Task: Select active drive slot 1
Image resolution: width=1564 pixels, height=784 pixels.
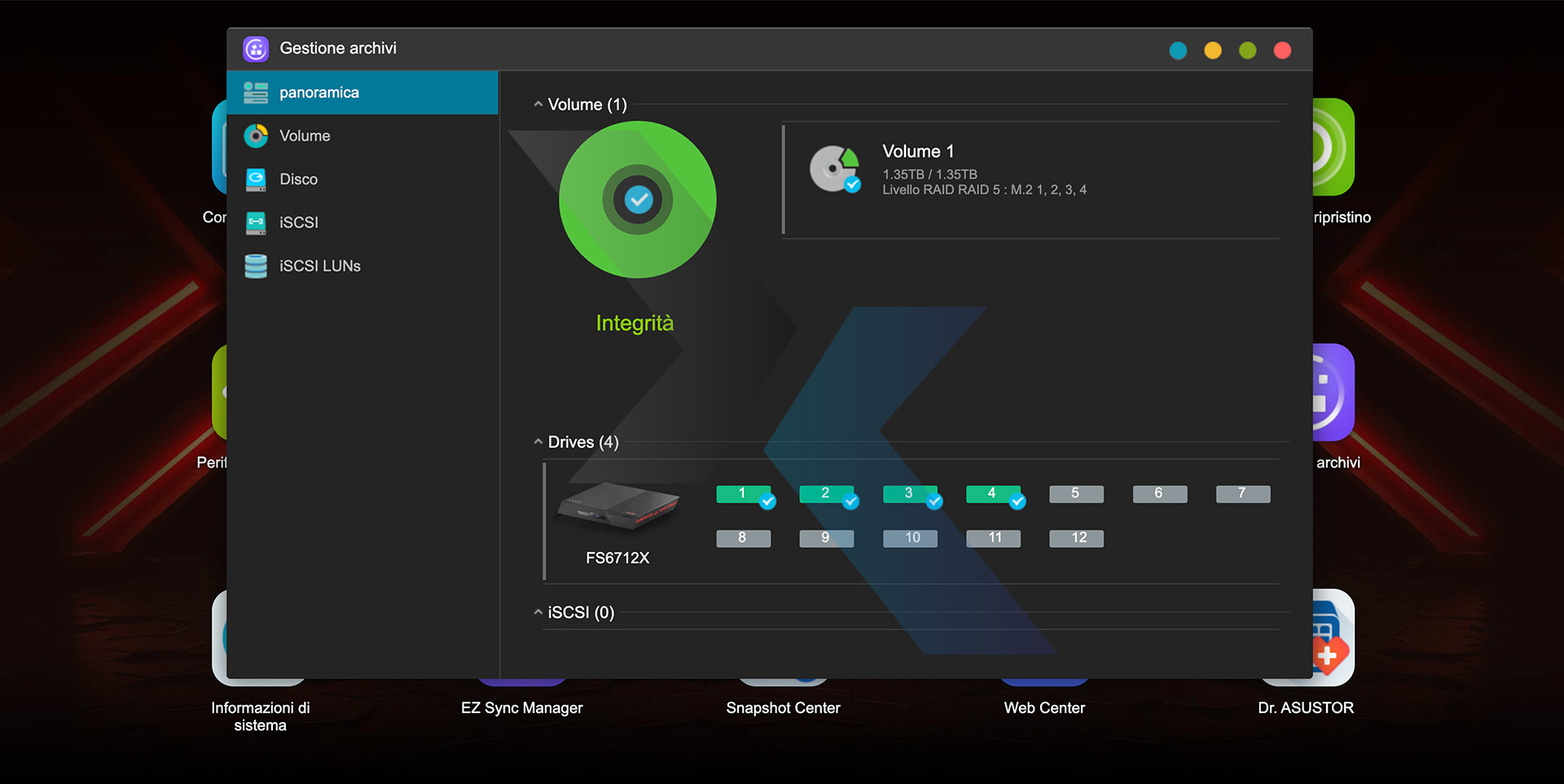Action: 743,494
